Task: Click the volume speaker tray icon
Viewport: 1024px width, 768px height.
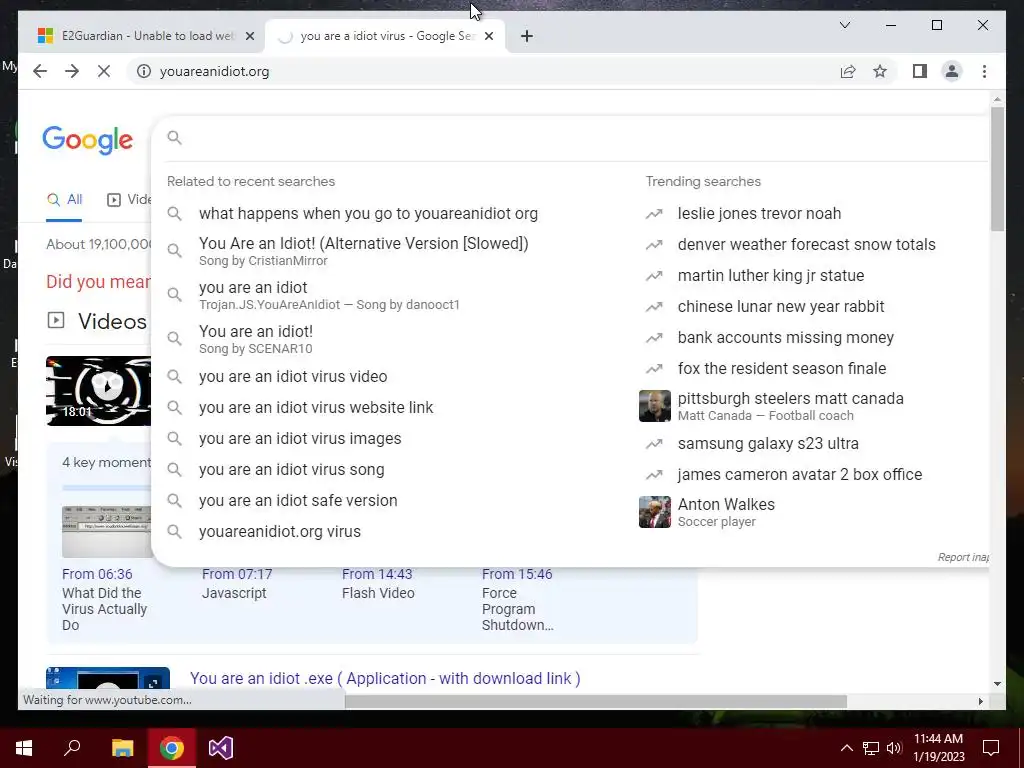Action: click(x=894, y=748)
